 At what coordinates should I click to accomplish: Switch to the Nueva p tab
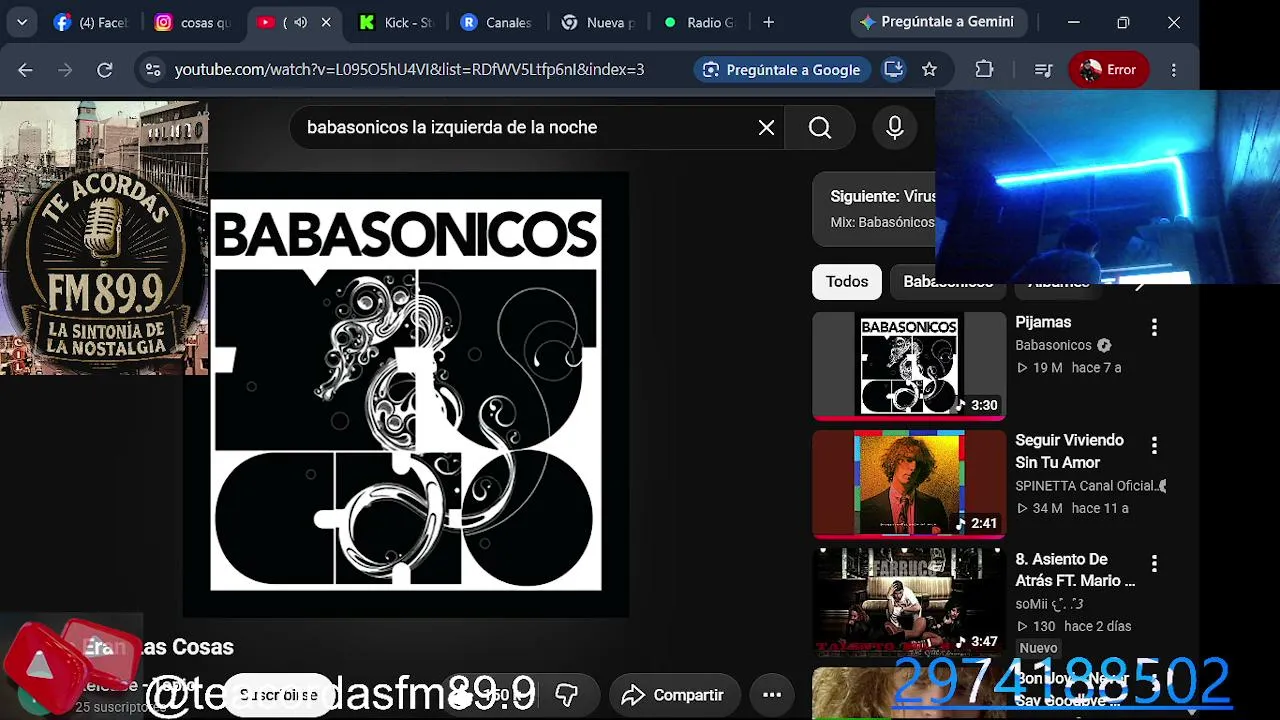click(x=598, y=22)
